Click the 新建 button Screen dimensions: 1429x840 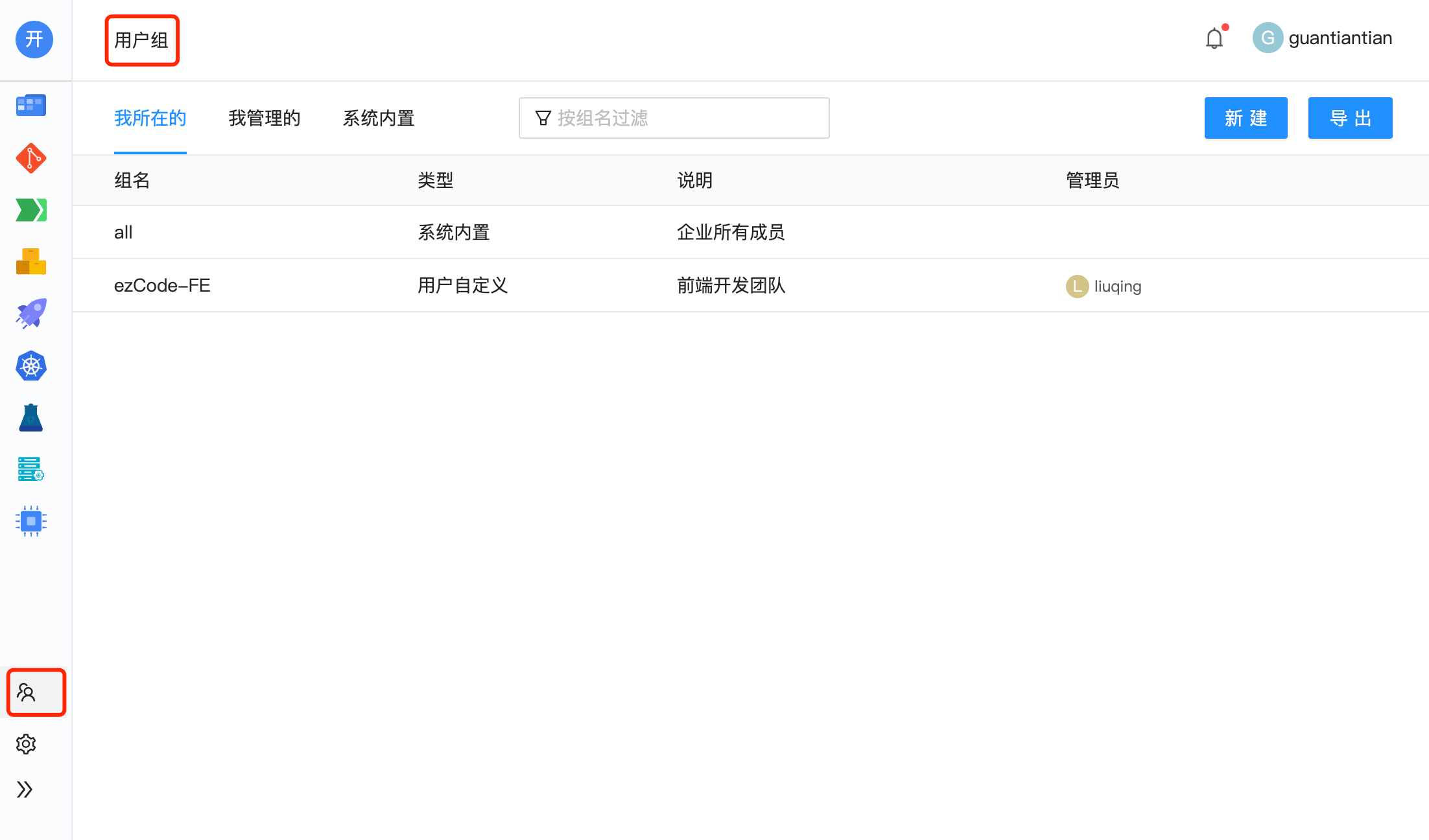coord(1246,118)
